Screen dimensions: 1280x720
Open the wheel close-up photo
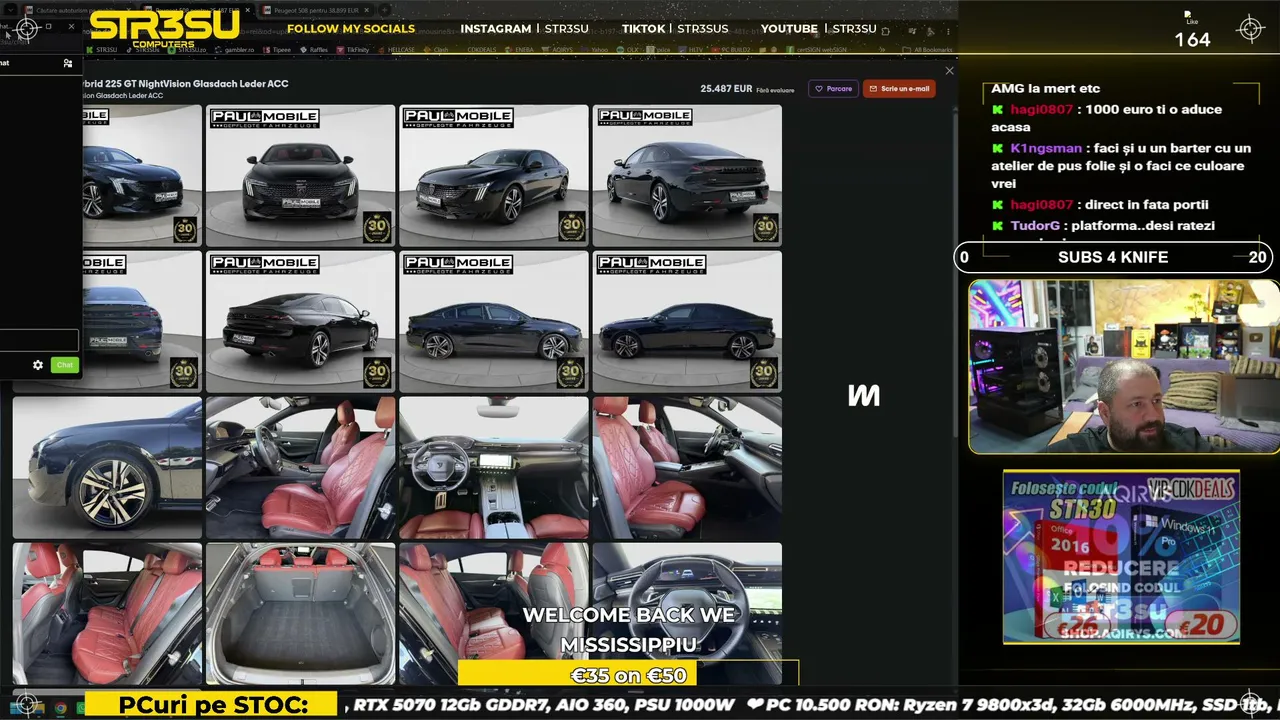[x=107, y=468]
